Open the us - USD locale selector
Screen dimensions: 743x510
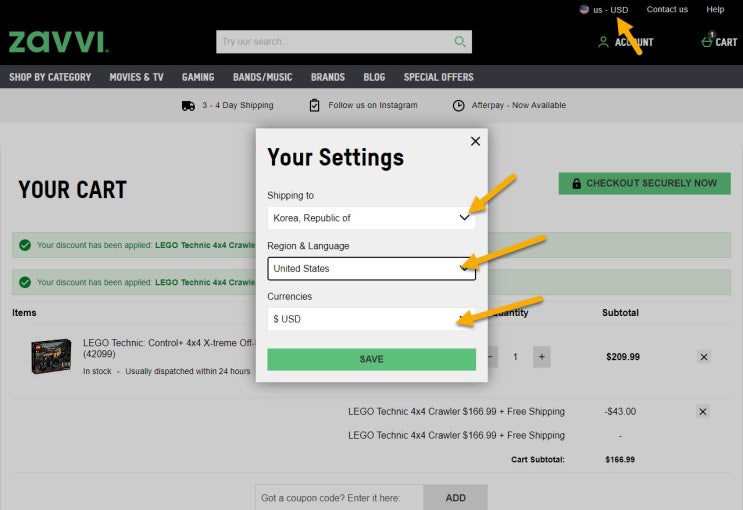click(604, 9)
